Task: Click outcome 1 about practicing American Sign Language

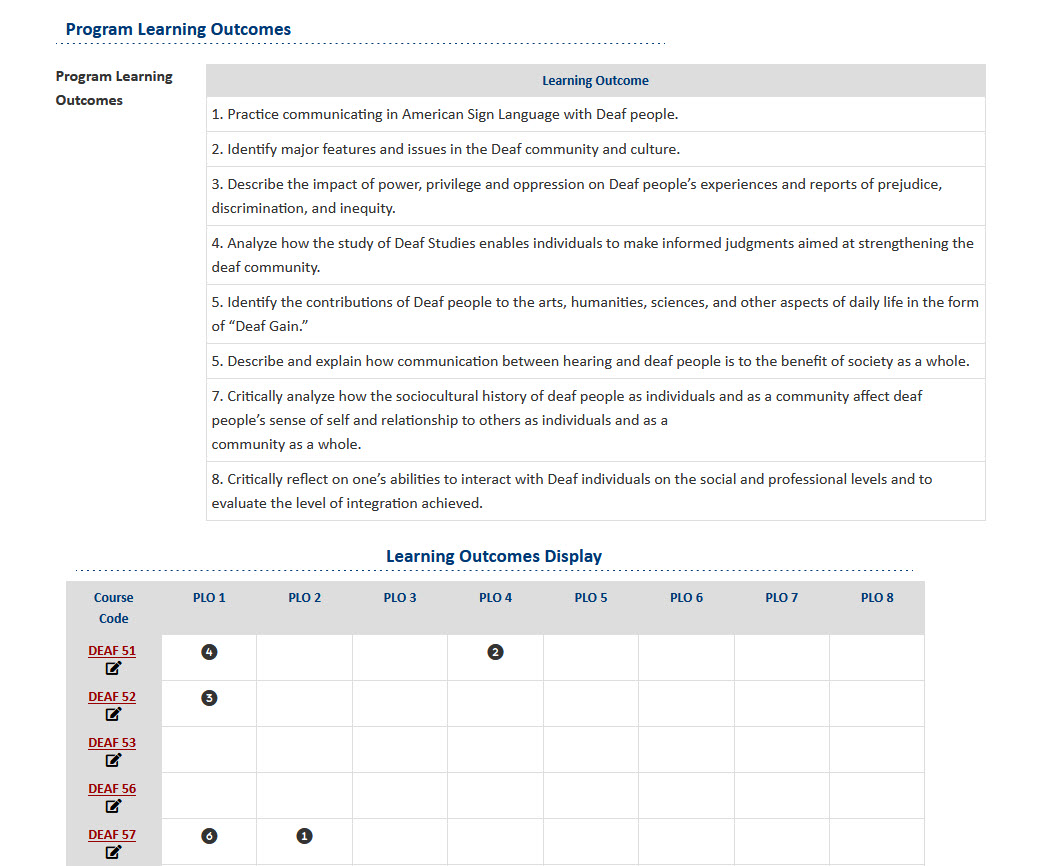Action: [595, 114]
